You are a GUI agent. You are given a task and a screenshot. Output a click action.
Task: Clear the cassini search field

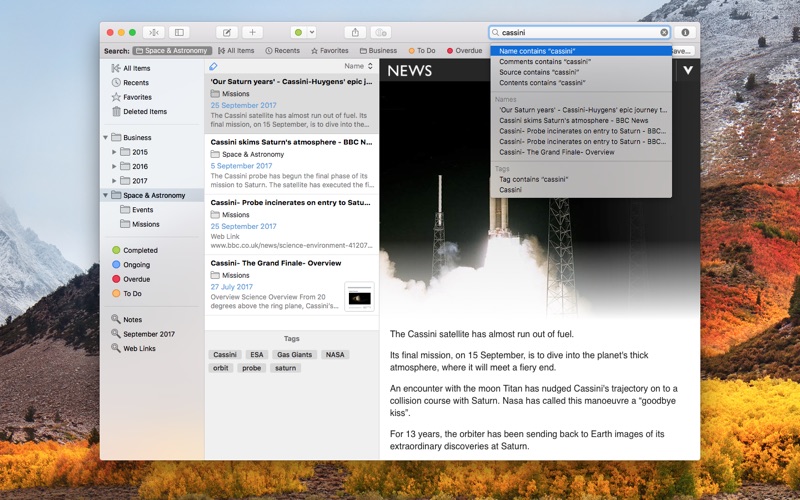[x=664, y=32]
